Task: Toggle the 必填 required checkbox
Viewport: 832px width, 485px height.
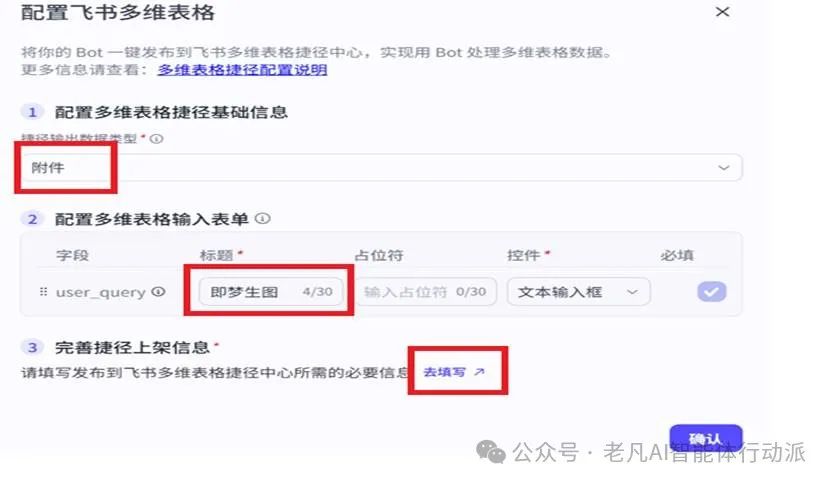Action: tap(712, 292)
